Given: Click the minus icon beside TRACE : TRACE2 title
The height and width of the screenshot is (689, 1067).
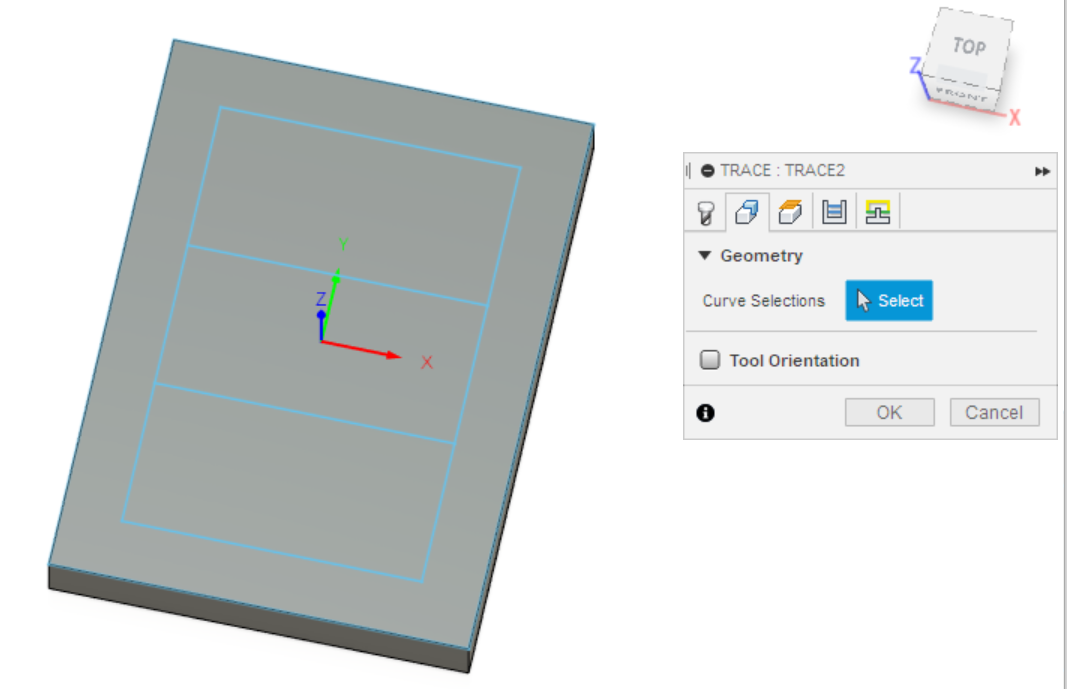Looking at the screenshot, I should [710, 169].
